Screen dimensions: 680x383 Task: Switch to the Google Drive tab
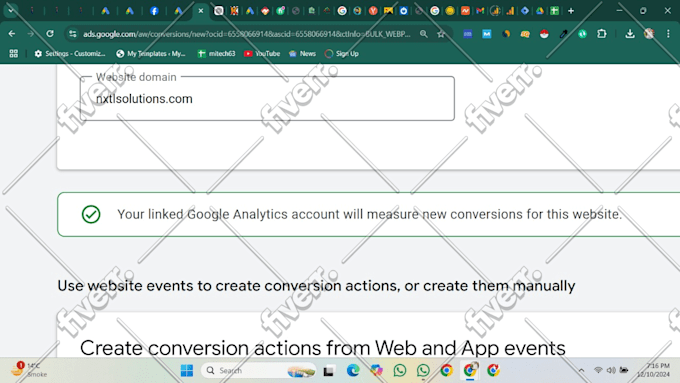539,11
